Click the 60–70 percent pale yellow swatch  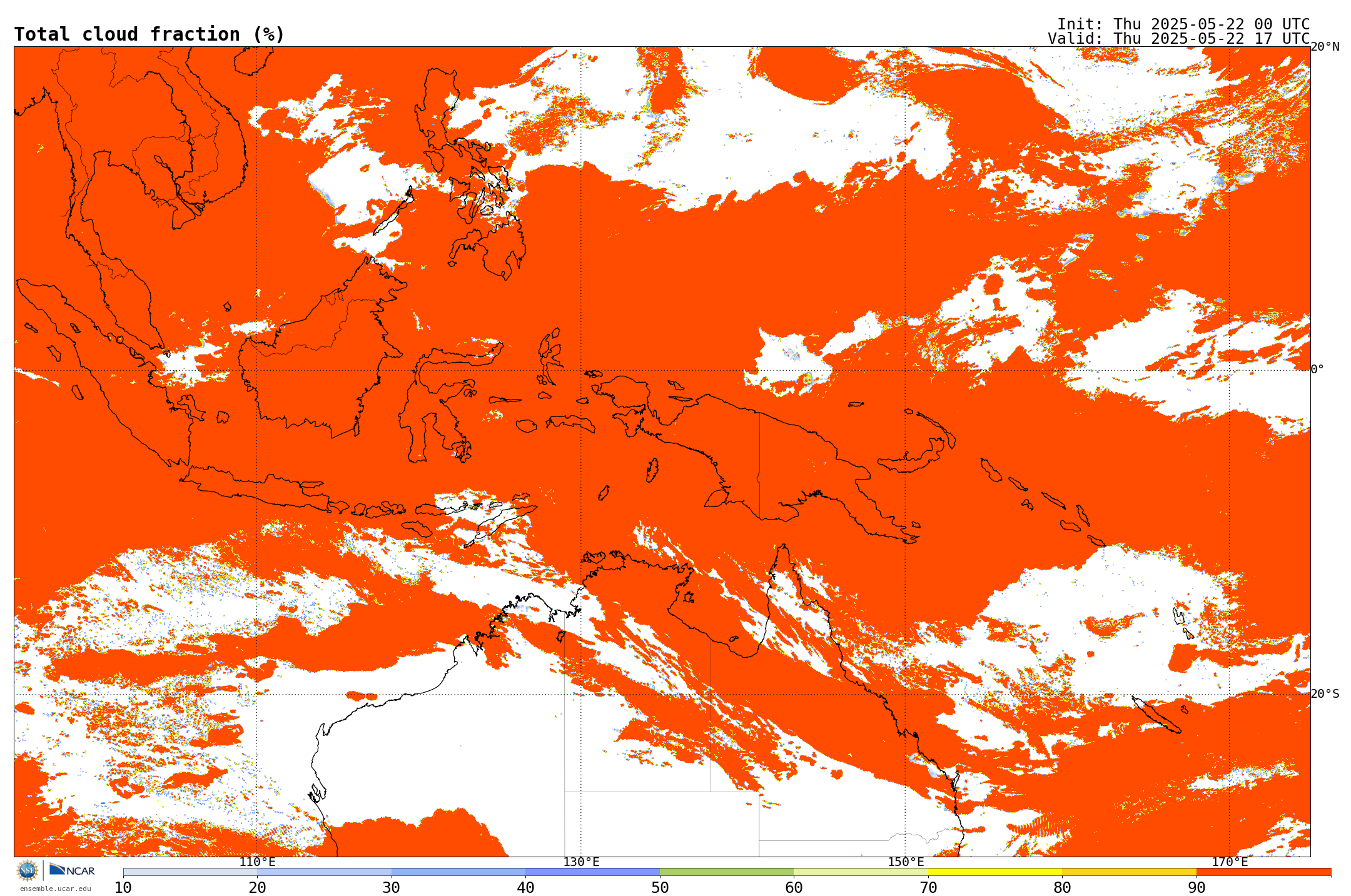861,872
